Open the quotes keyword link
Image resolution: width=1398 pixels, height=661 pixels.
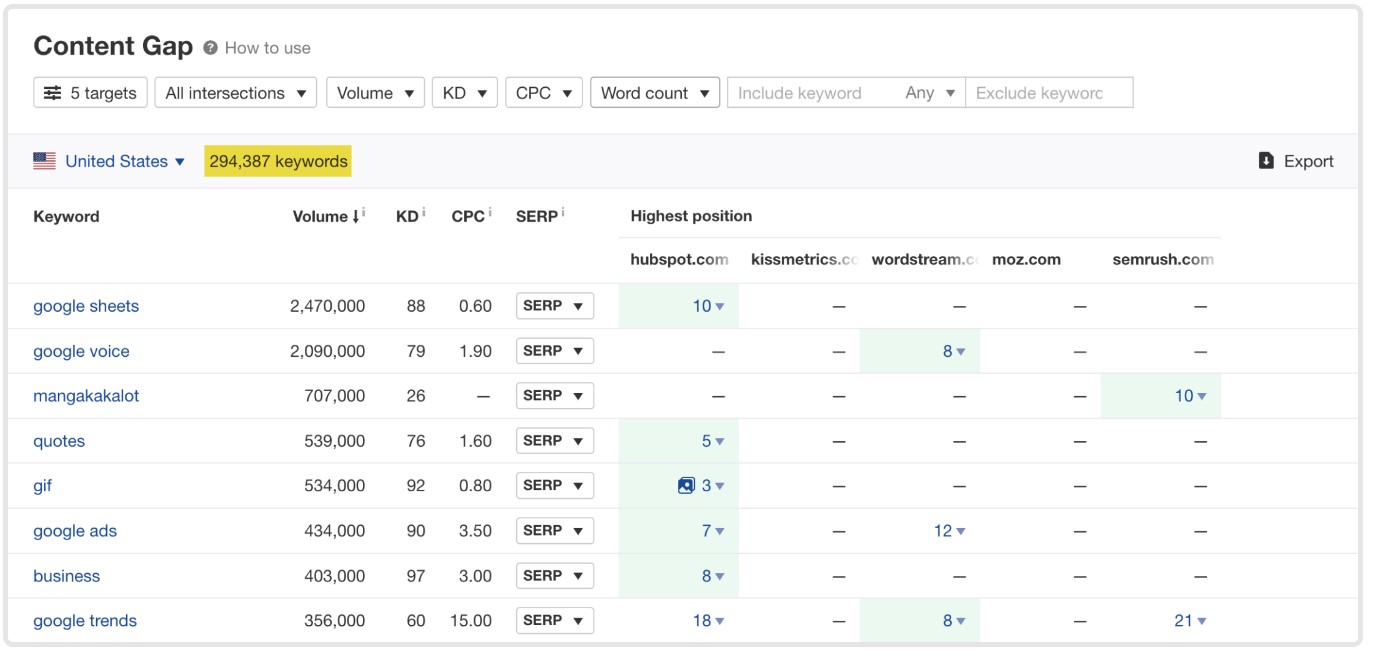click(x=59, y=441)
